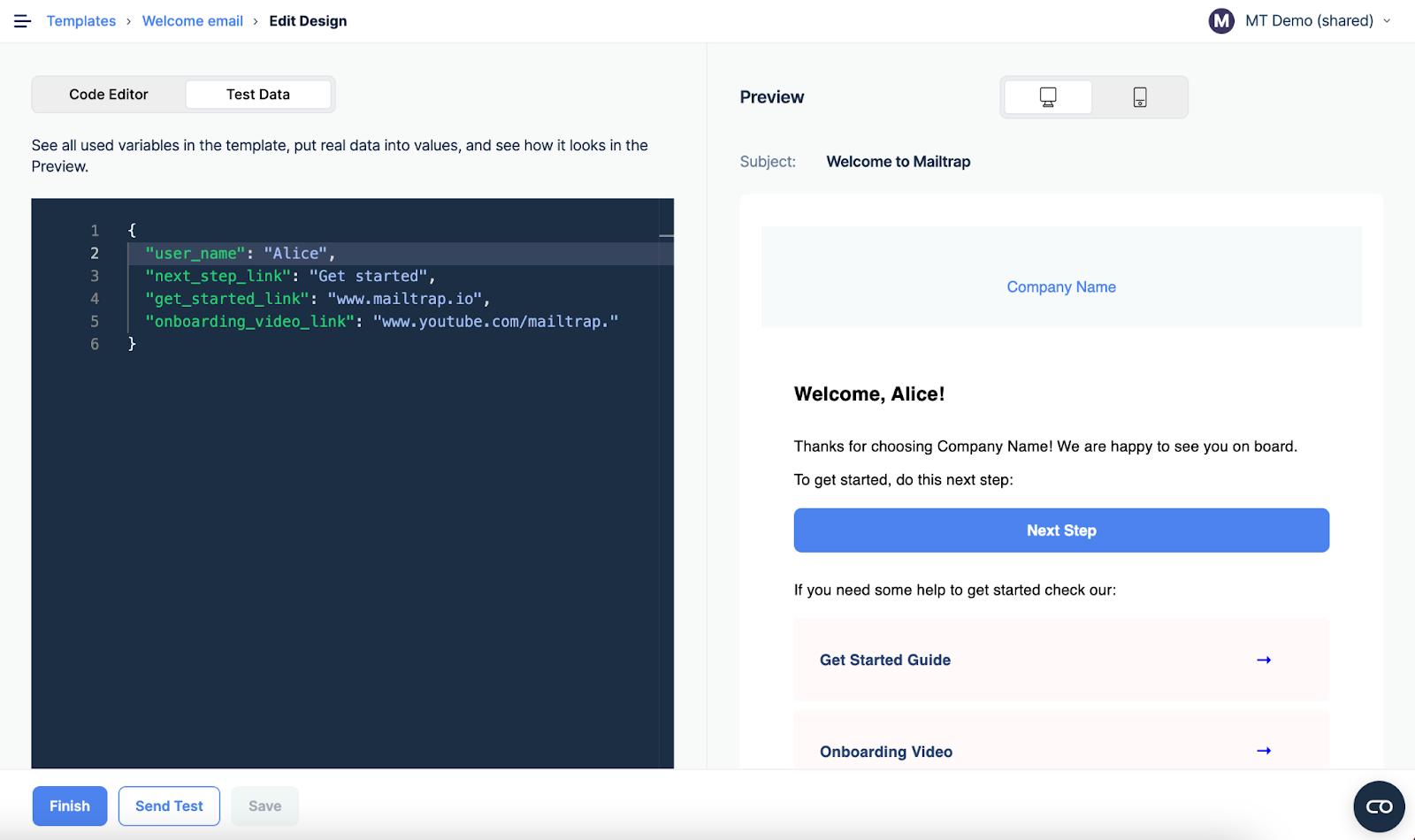Click the Next Step button in preview
The image size is (1415, 840).
coord(1060,530)
